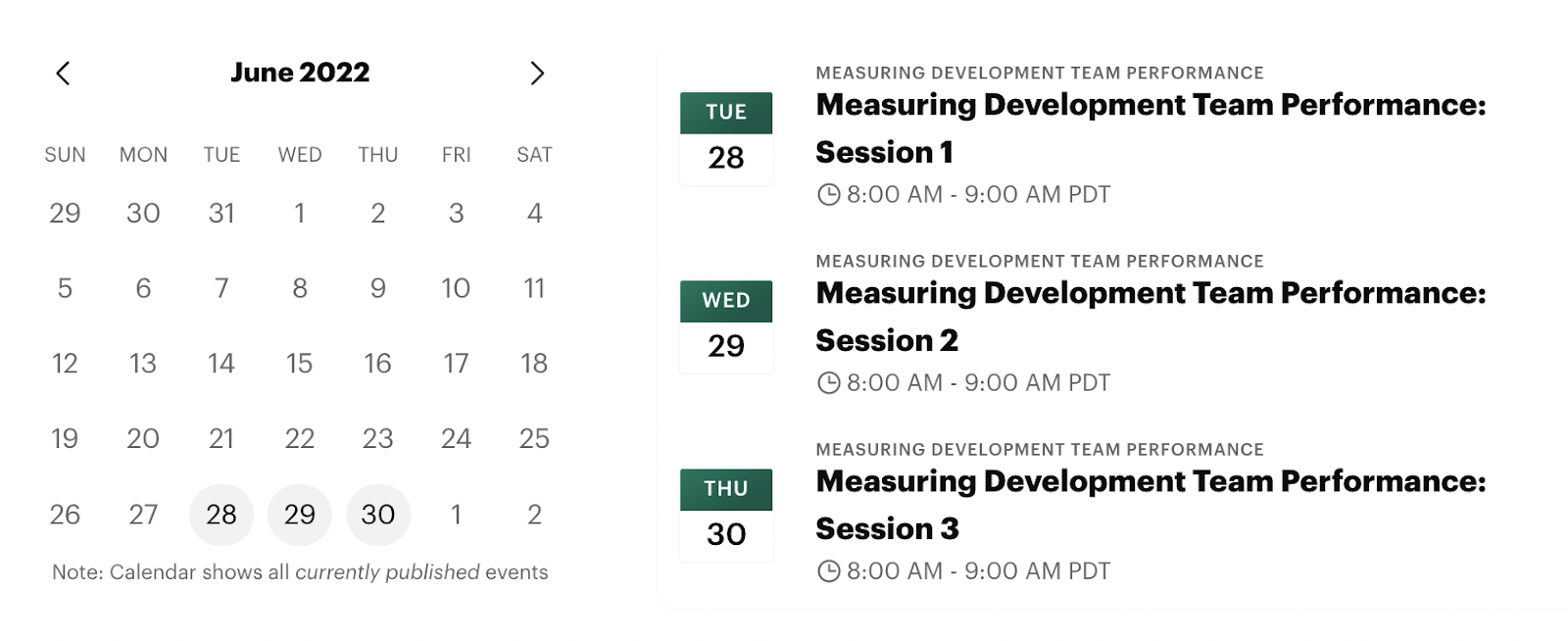Go to previous month with left arrow

click(63, 74)
